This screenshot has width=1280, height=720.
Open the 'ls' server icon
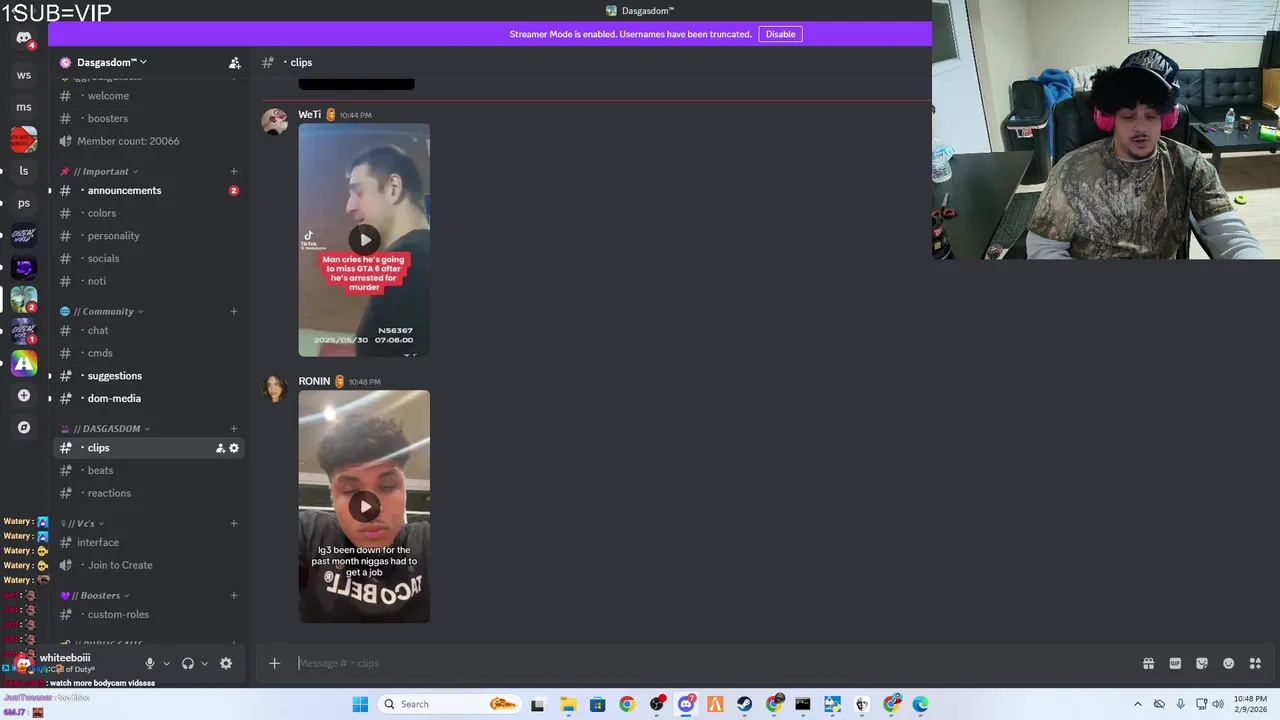[x=24, y=171]
